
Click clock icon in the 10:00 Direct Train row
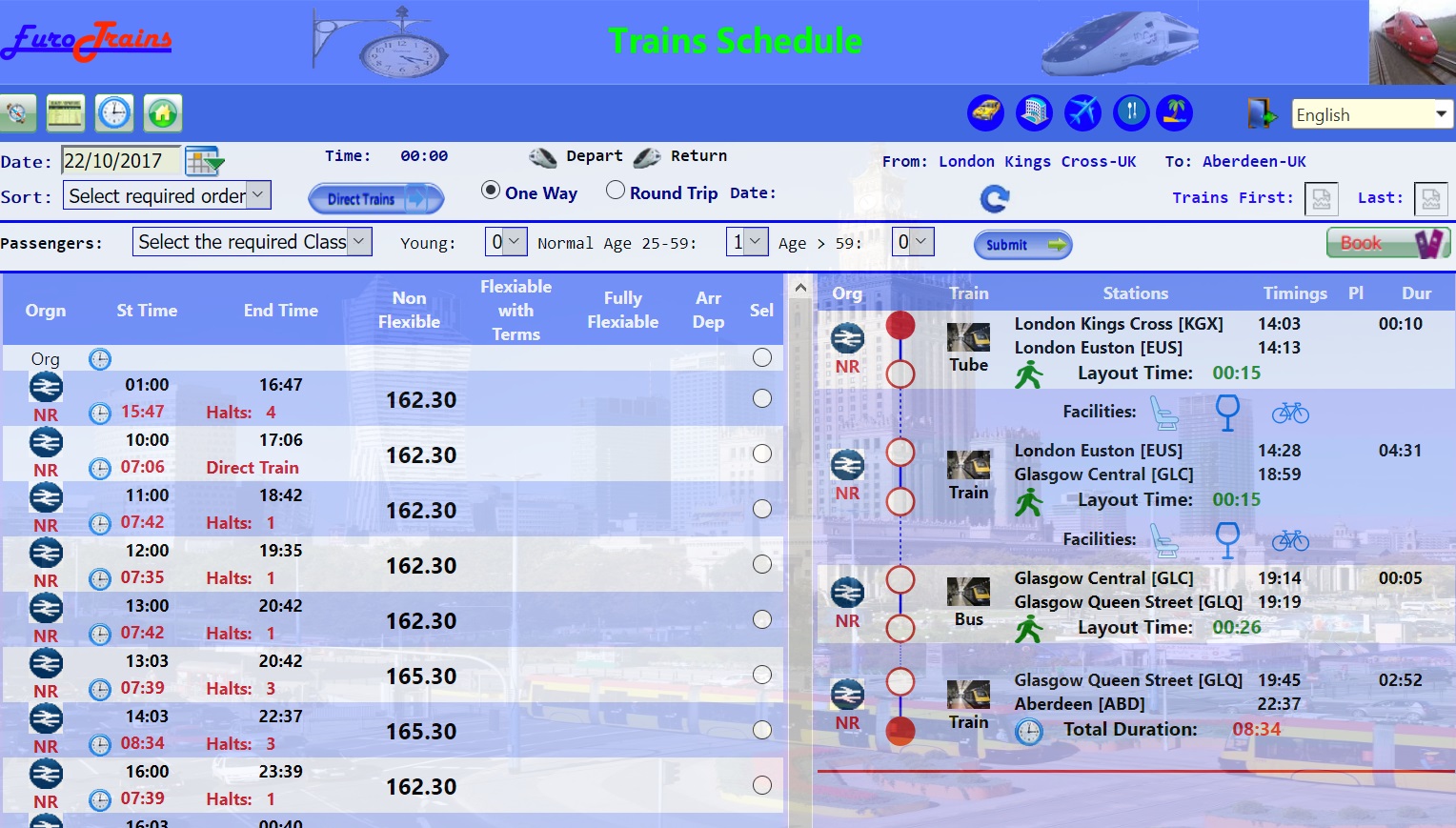100,468
